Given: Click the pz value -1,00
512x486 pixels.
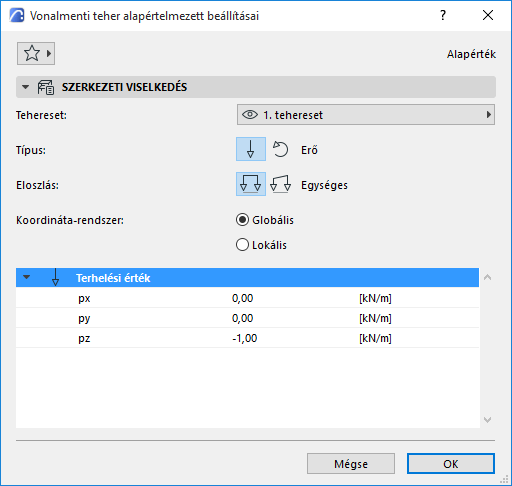Looking at the screenshot, I should click(245, 338).
